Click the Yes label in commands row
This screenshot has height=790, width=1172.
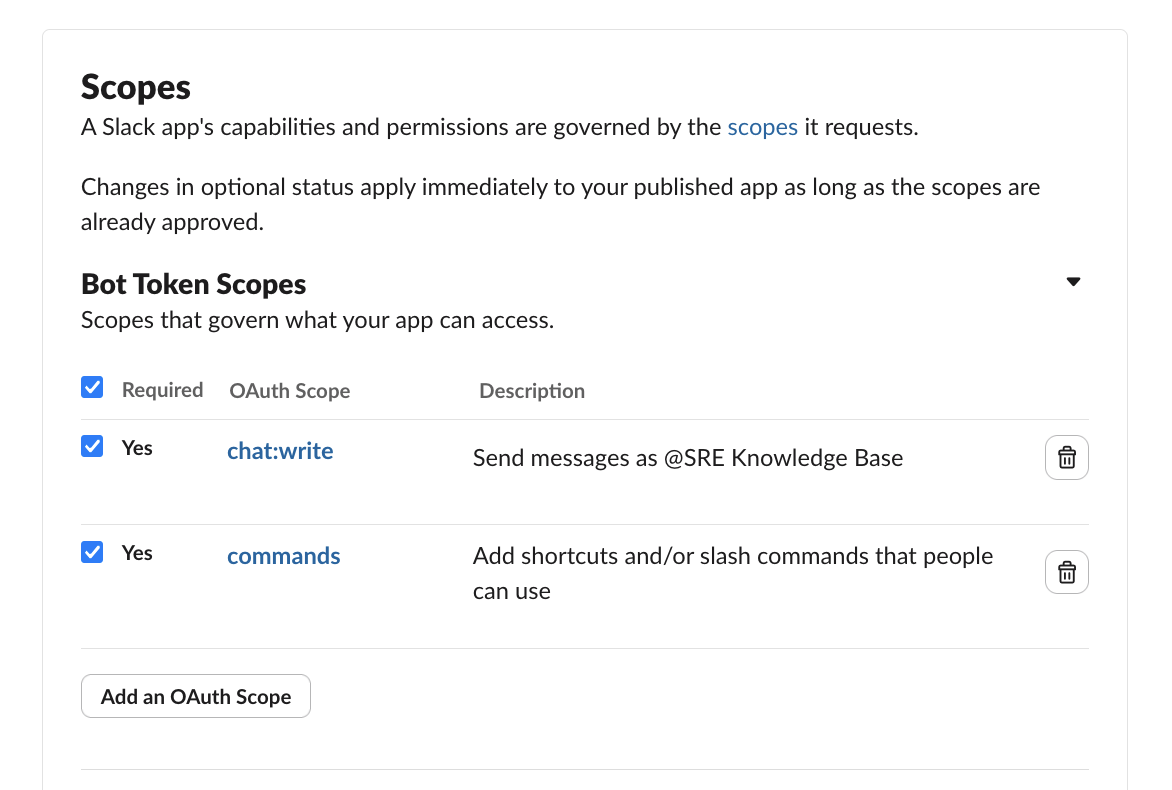coord(137,553)
